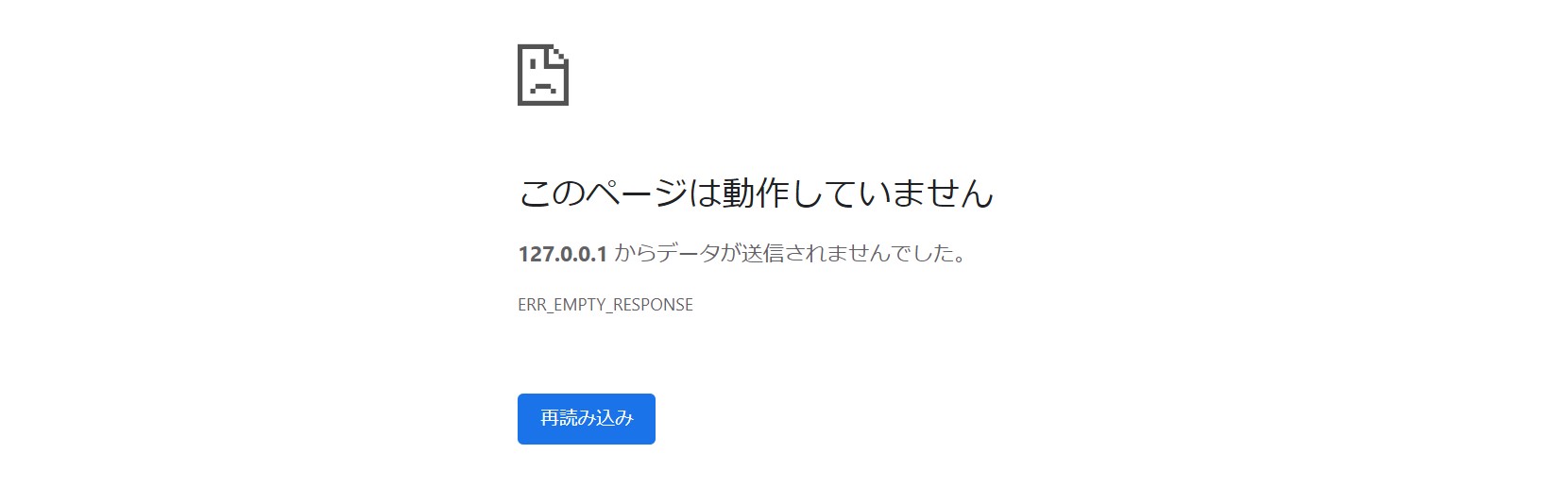Viewport: 1568px width, 487px height.
Task: Click the word ページ in the heading
Action: coord(638,193)
